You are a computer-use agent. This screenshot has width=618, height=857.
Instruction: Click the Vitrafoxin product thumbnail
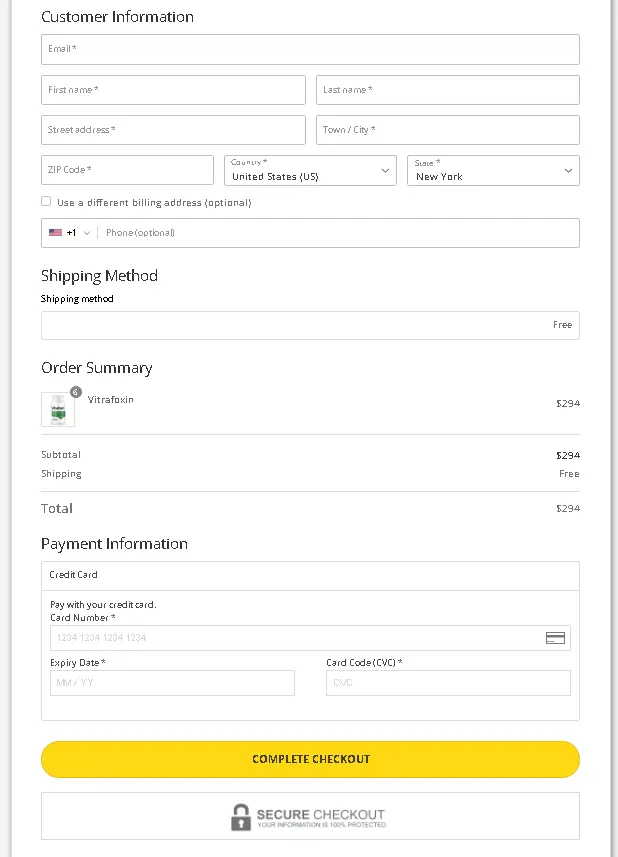[x=57, y=409]
